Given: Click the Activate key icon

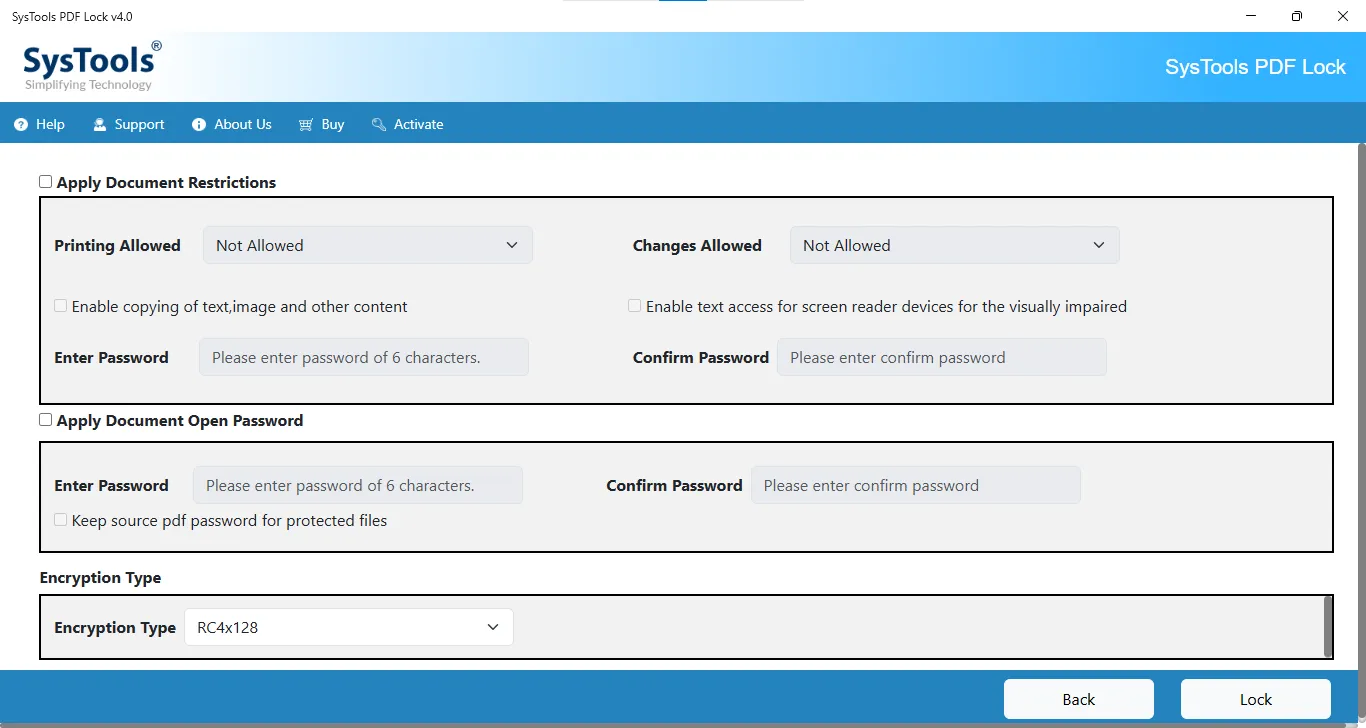Looking at the screenshot, I should (379, 125).
